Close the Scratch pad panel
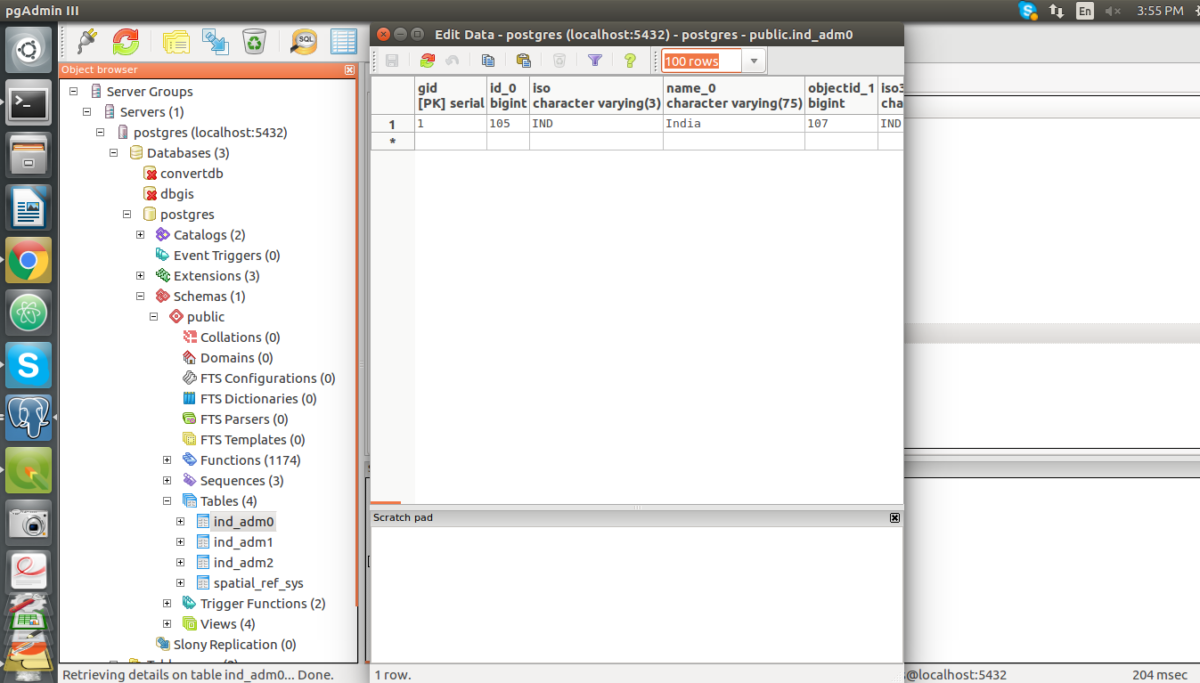The image size is (1200, 683). click(894, 517)
